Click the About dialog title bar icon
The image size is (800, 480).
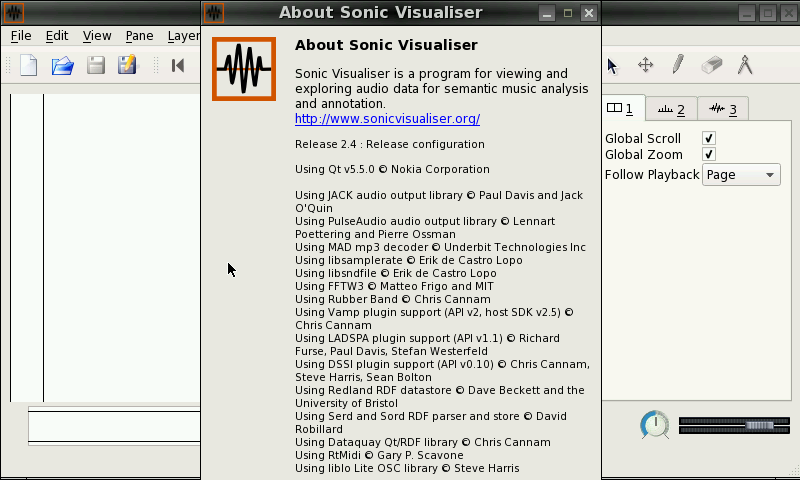pos(214,13)
